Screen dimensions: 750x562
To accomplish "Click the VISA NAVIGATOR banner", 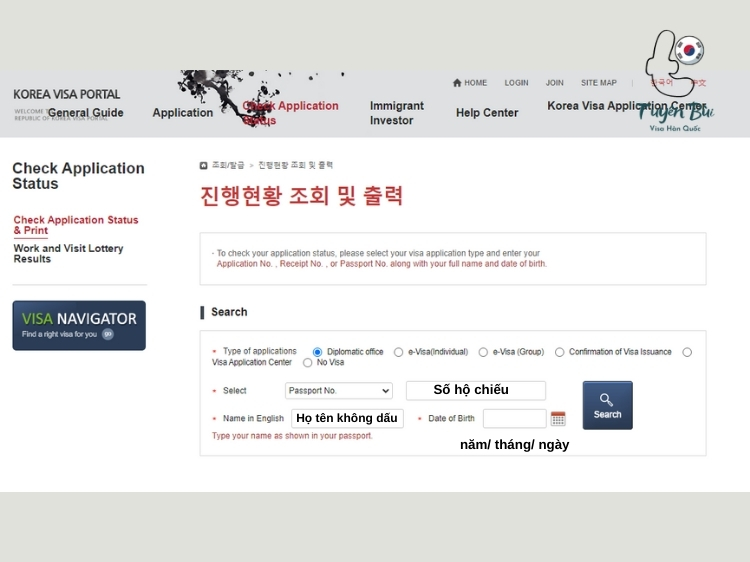I will pyautogui.click(x=79, y=325).
